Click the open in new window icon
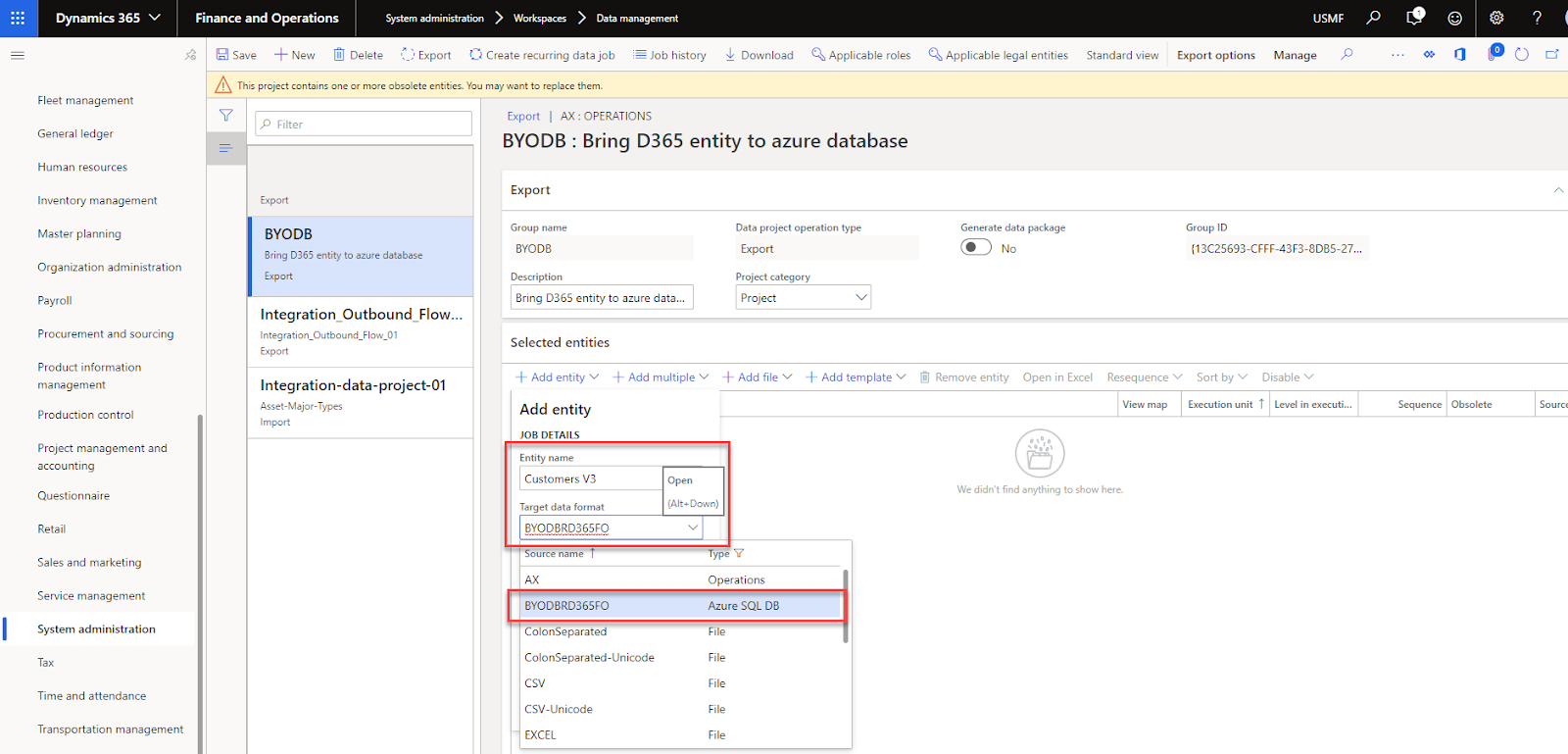 coord(1552,55)
